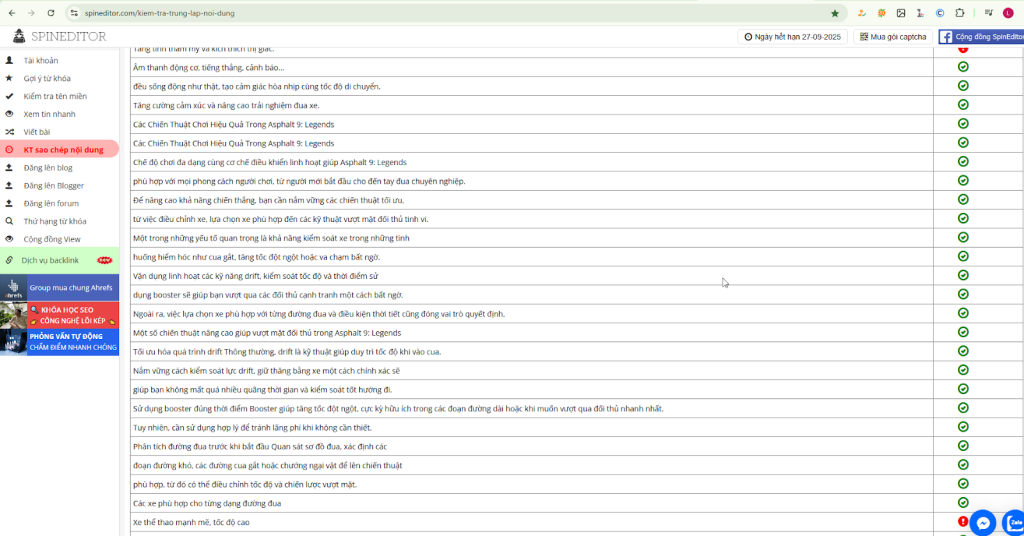Open the browser extensions puzzle icon
Image resolution: width=1024 pixels, height=536 pixels.
tap(960, 13)
